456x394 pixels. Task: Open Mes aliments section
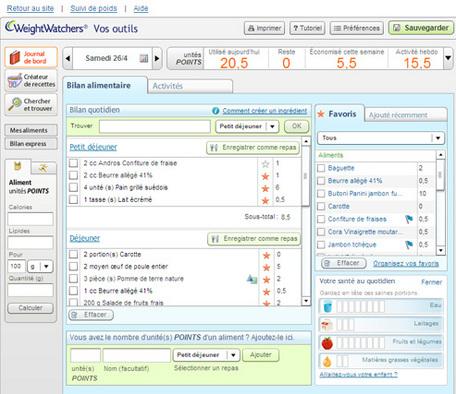tap(31, 130)
